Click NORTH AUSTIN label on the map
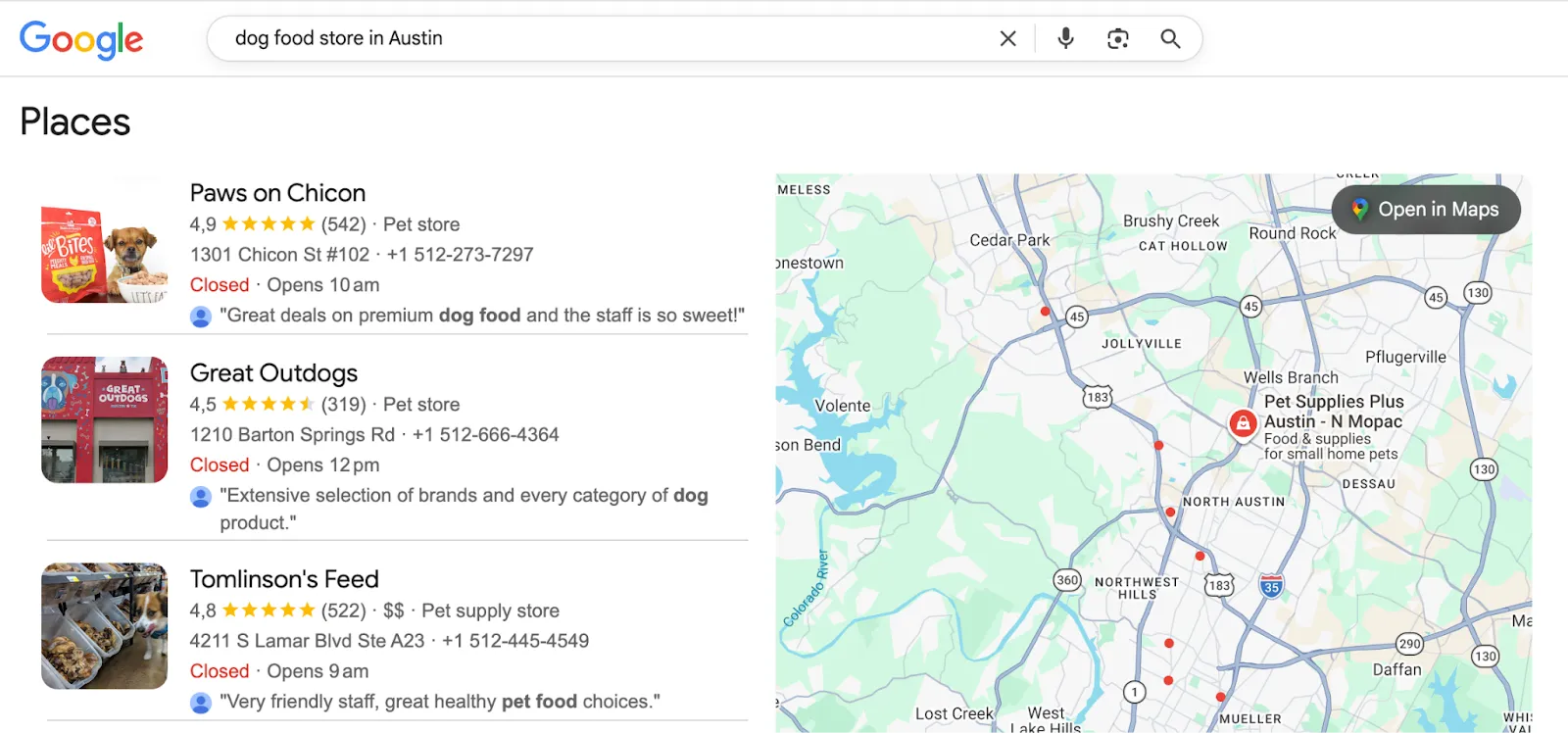The height and width of the screenshot is (733, 1568). (1234, 502)
